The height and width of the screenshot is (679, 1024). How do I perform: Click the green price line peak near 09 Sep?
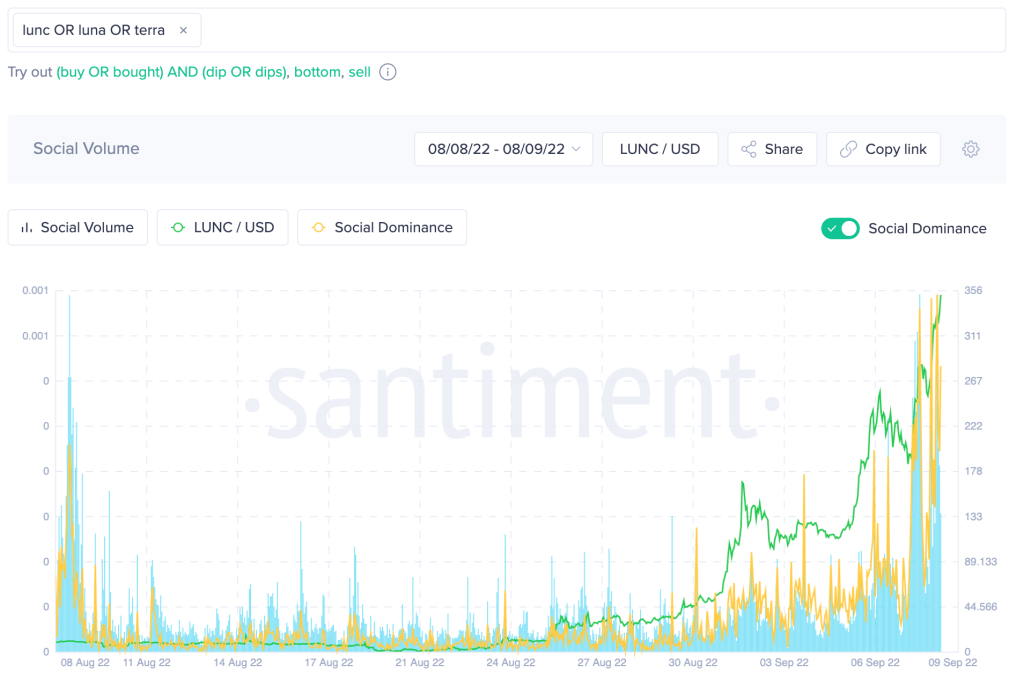(939, 298)
